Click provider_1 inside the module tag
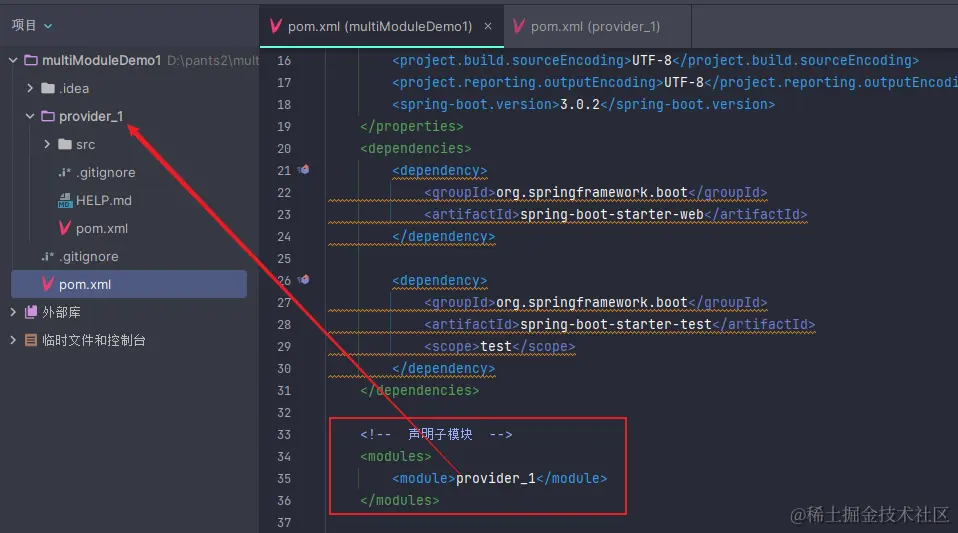This screenshot has height=533, width=958. click(x=495, y=479)
